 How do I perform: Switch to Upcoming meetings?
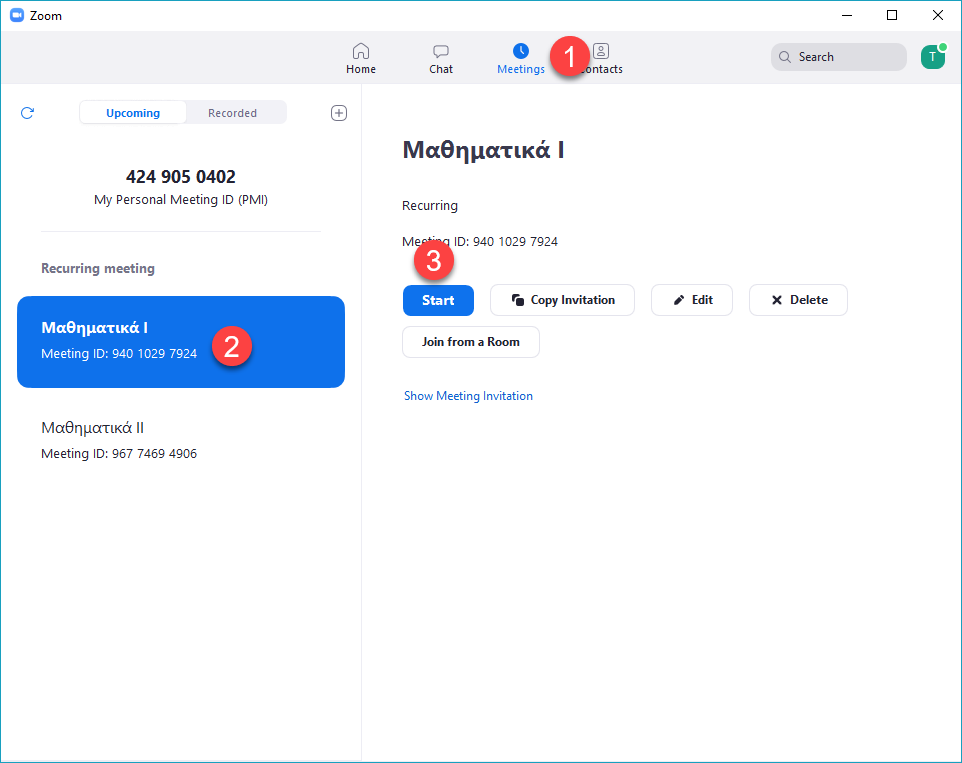coord(133,113)
